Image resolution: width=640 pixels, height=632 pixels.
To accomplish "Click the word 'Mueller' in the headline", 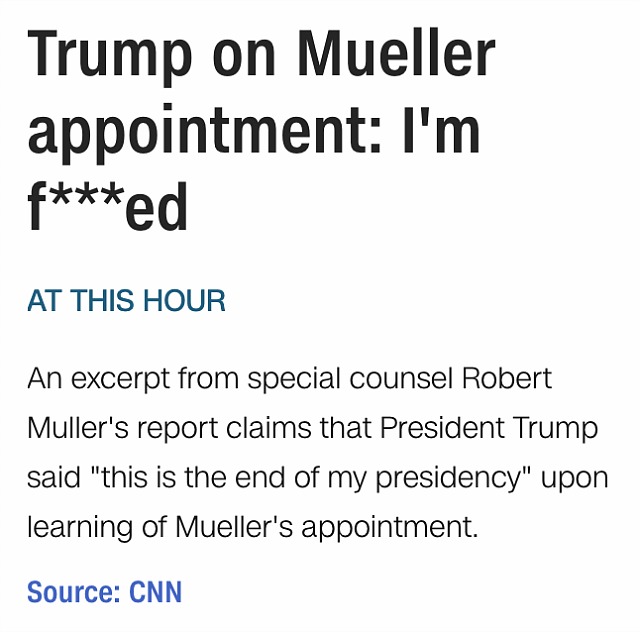I will coord(396,53).
